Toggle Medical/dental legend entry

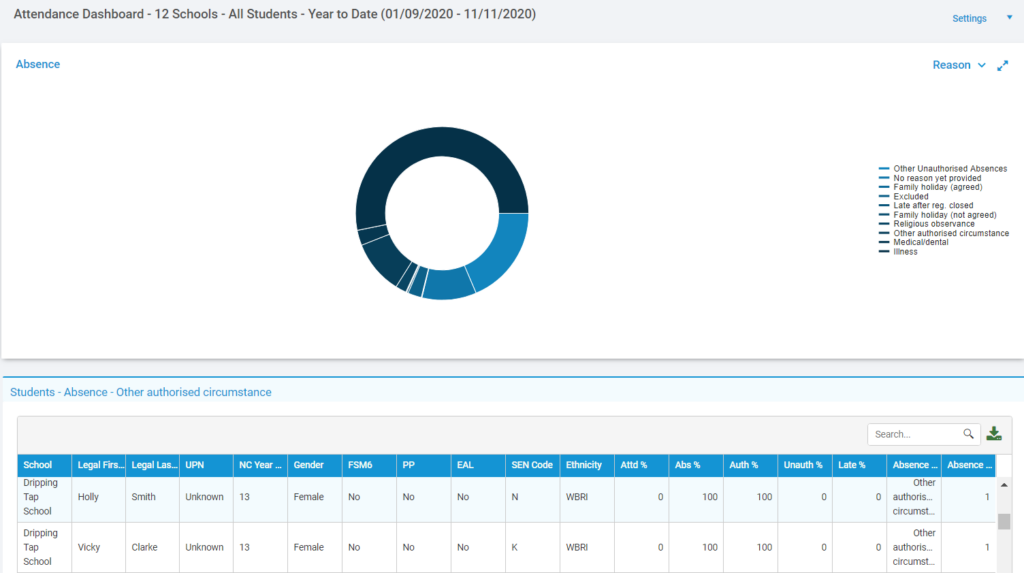coord(913,242)
